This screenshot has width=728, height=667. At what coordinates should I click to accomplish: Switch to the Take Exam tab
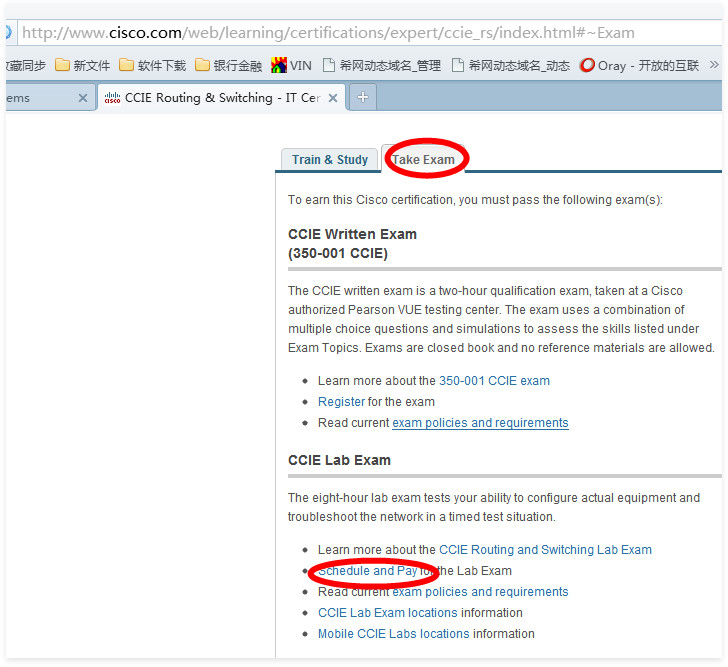pyautogui.click(x=423, y=160)
